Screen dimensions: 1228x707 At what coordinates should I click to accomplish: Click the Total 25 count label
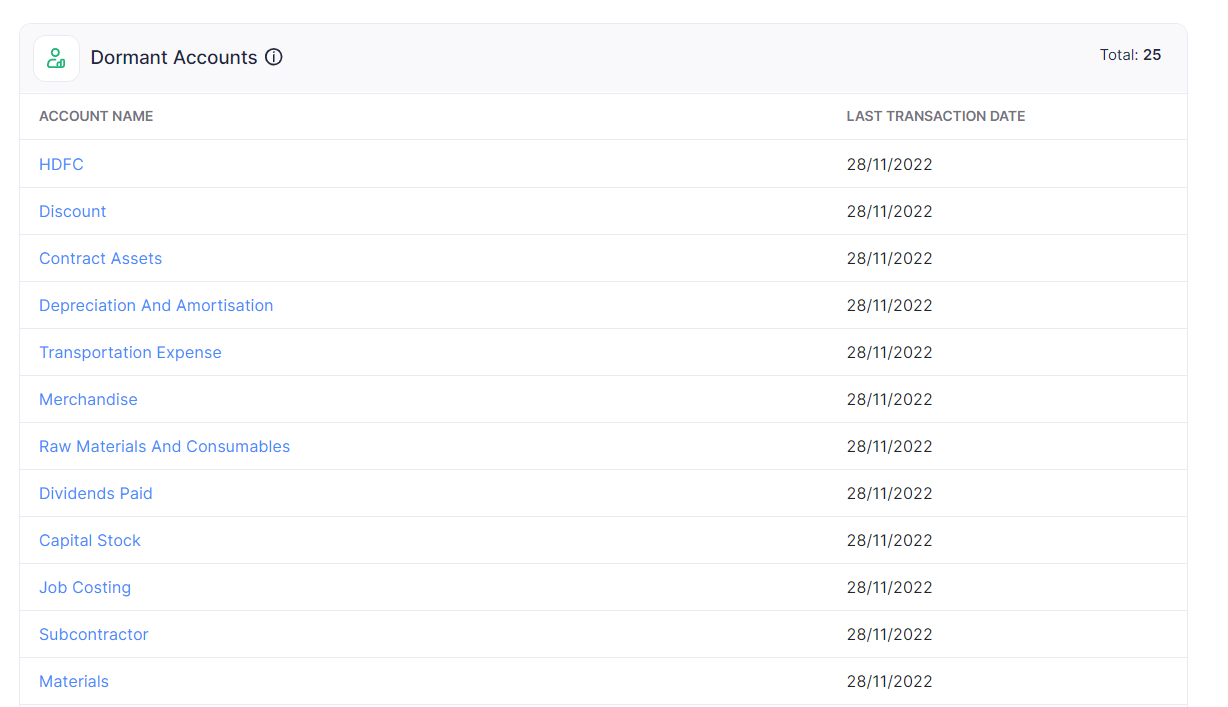(1131, 55)
